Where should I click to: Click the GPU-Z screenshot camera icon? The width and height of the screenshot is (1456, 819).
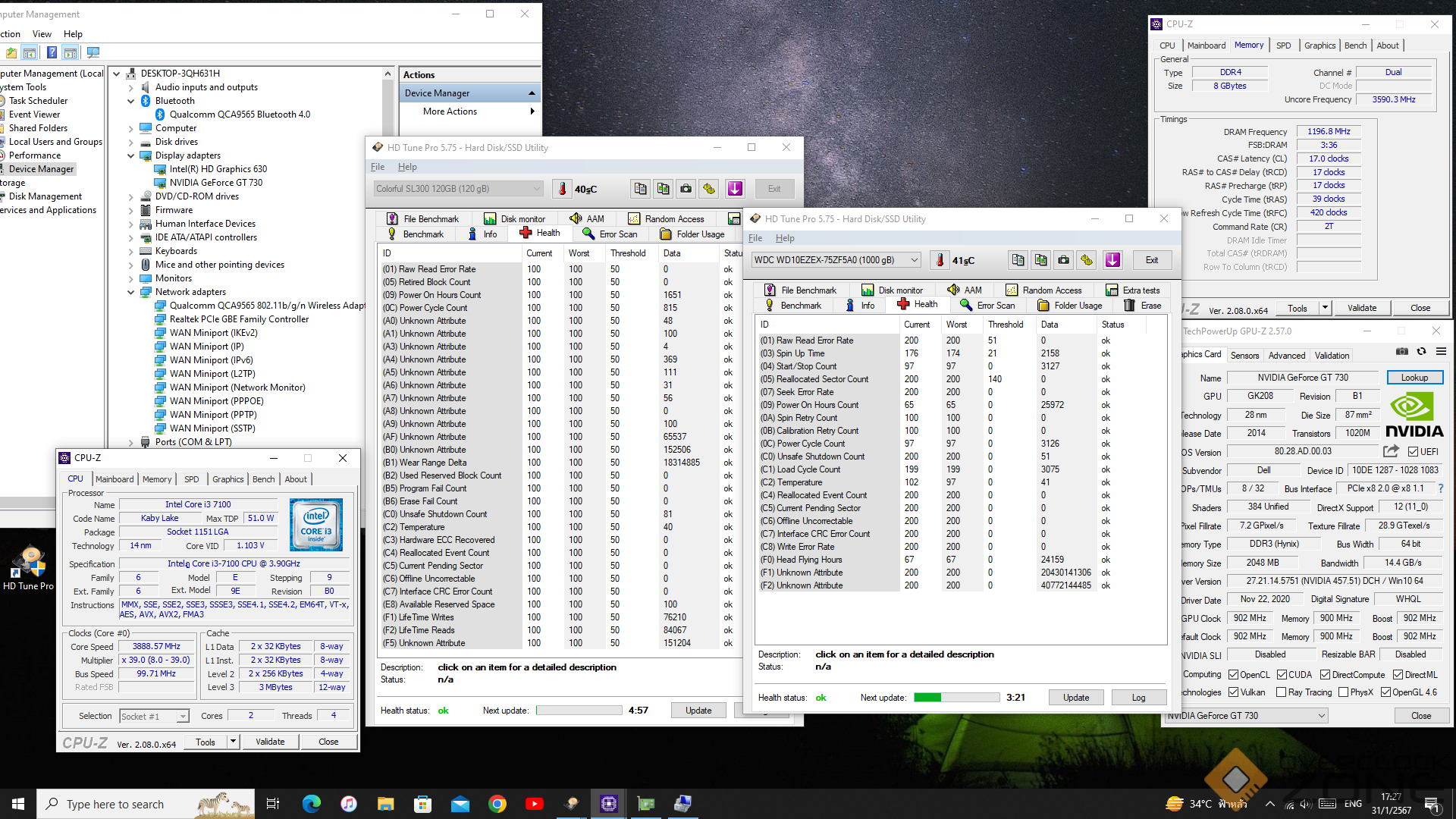pos(1401,351)
